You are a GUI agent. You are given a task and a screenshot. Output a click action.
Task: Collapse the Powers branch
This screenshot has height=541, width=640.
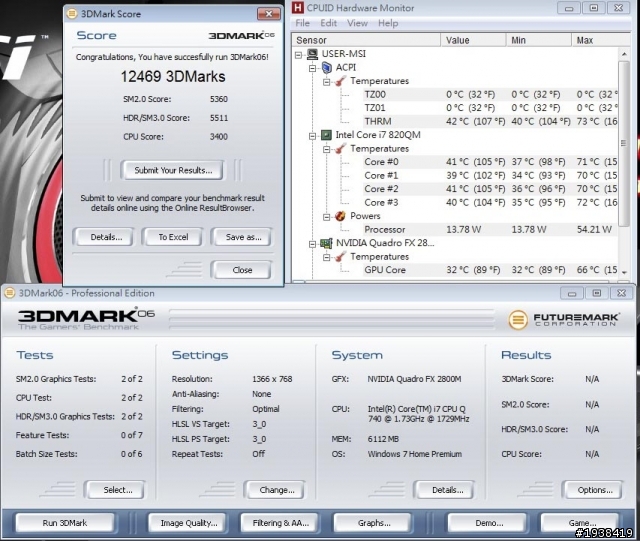(x=327, y=217)
